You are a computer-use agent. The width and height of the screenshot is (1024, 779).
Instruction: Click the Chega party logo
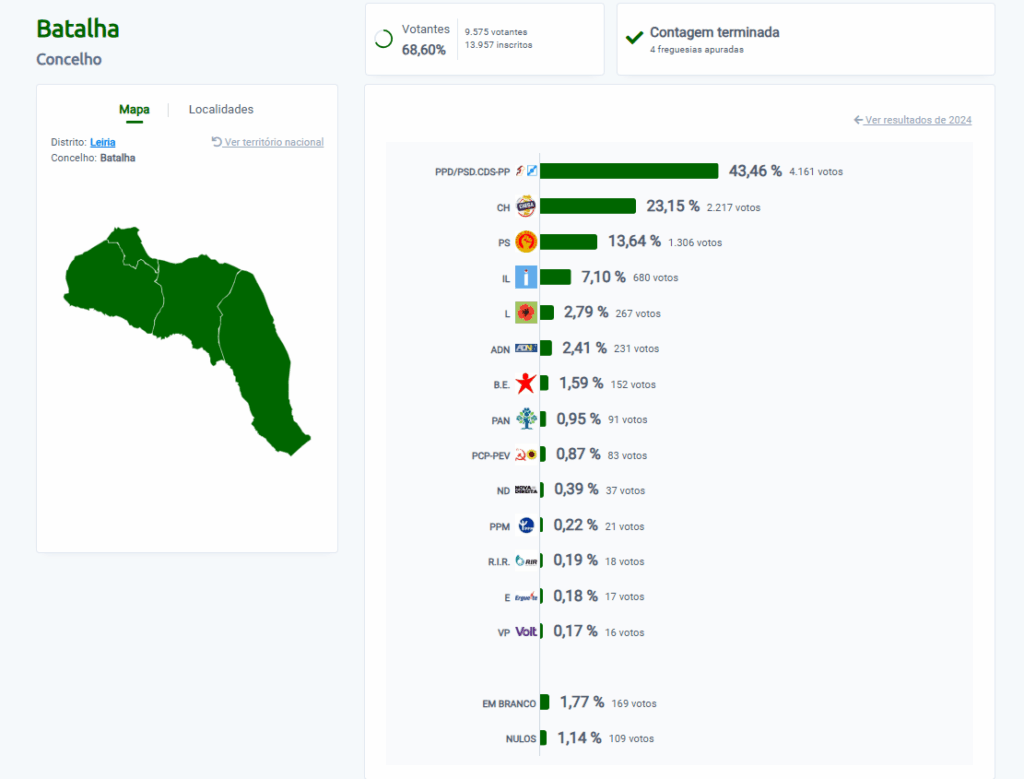coord(526,207)
